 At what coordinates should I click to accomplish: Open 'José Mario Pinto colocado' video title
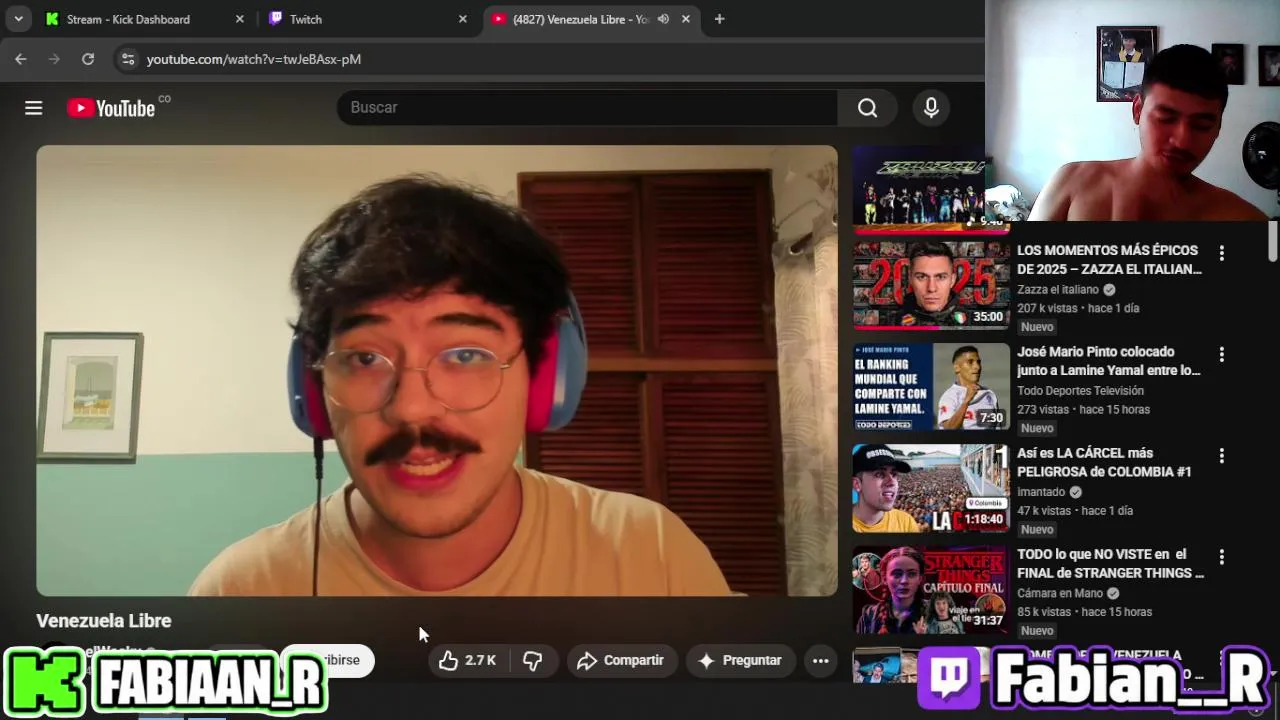(1109, 361)
